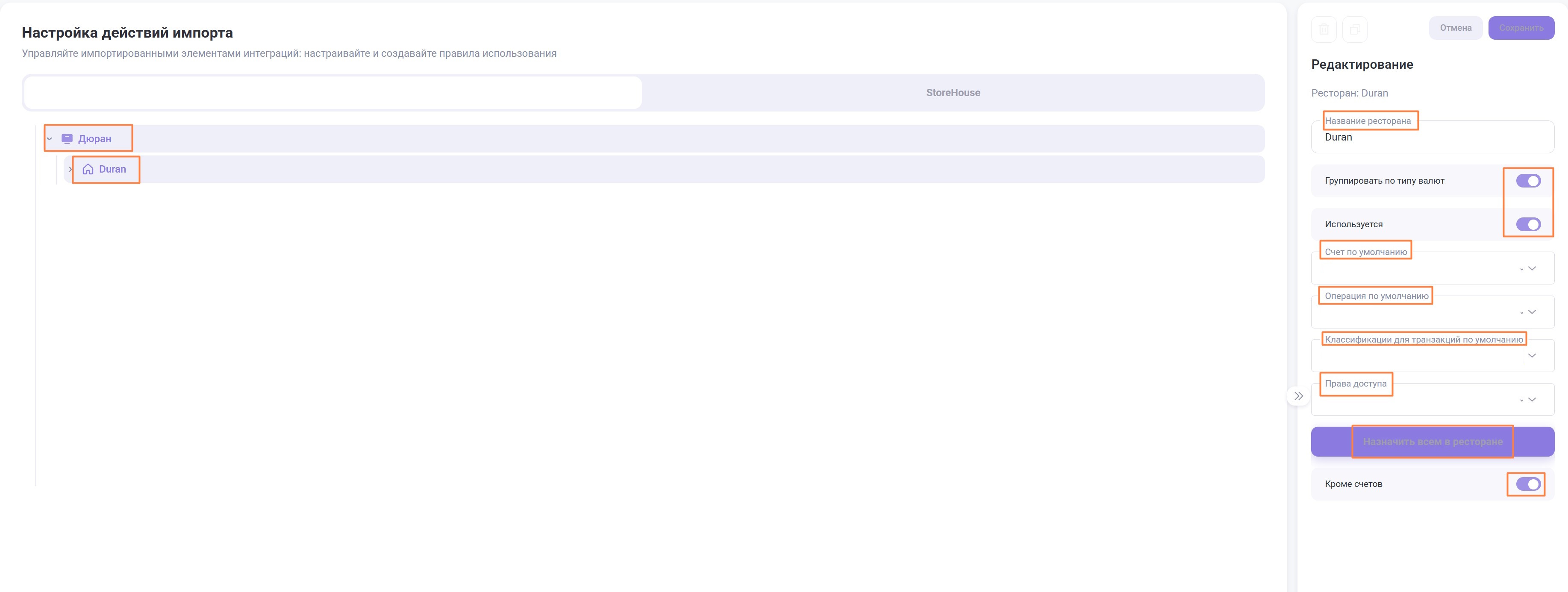This screenshot has height=592, width=1568.
Task: Disable the Используется switch
Action: click(1528, 225)
